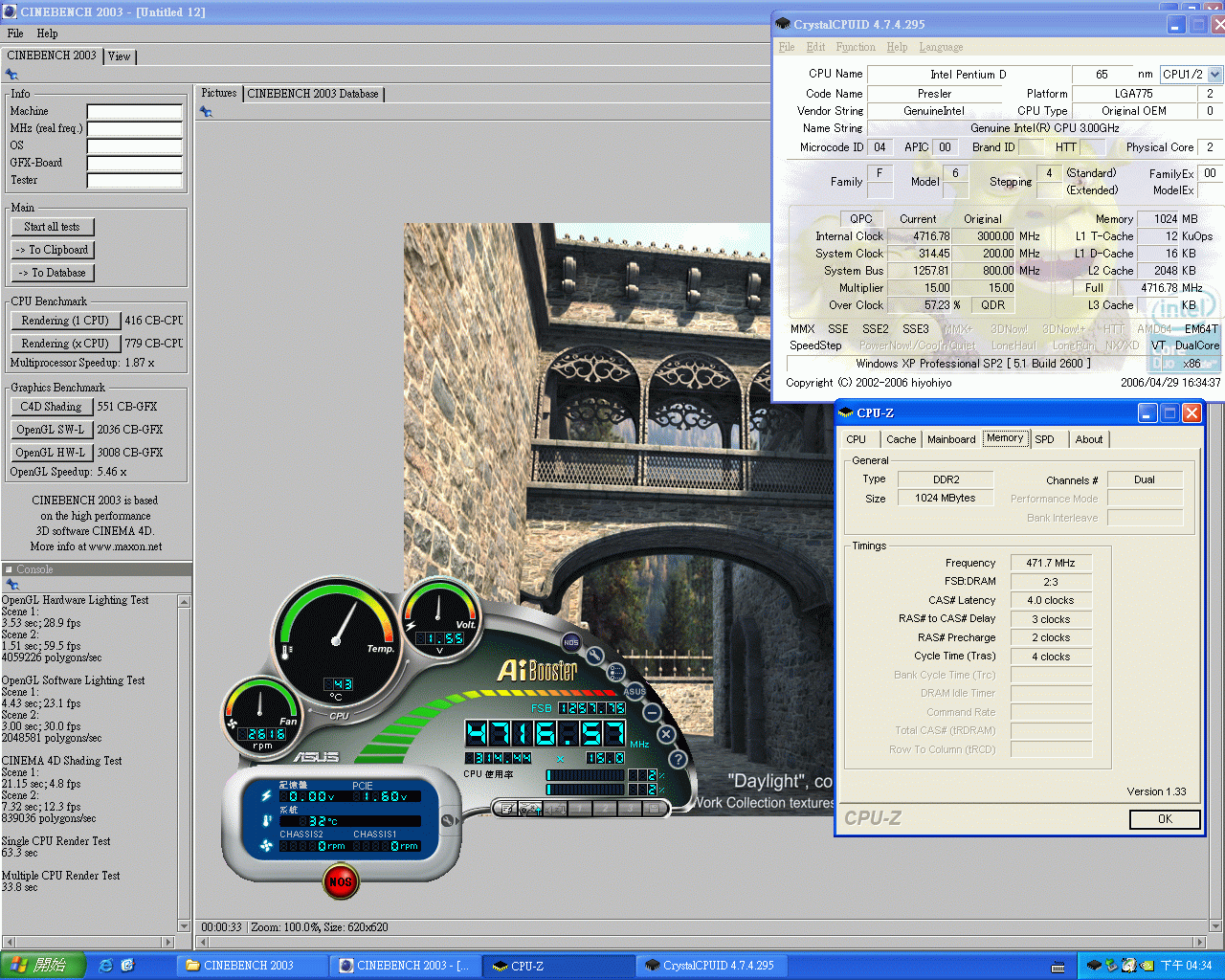Click the QDR button in CrystalCPUID

993,305
